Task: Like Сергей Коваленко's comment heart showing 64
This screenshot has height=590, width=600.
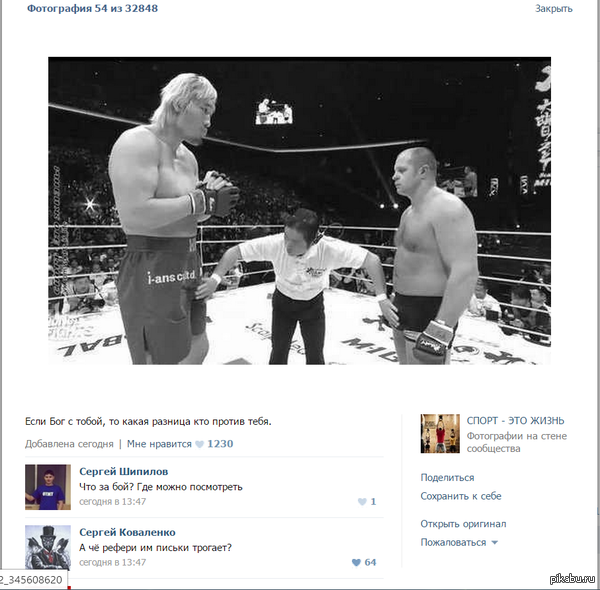Action: tap(356, 562)
